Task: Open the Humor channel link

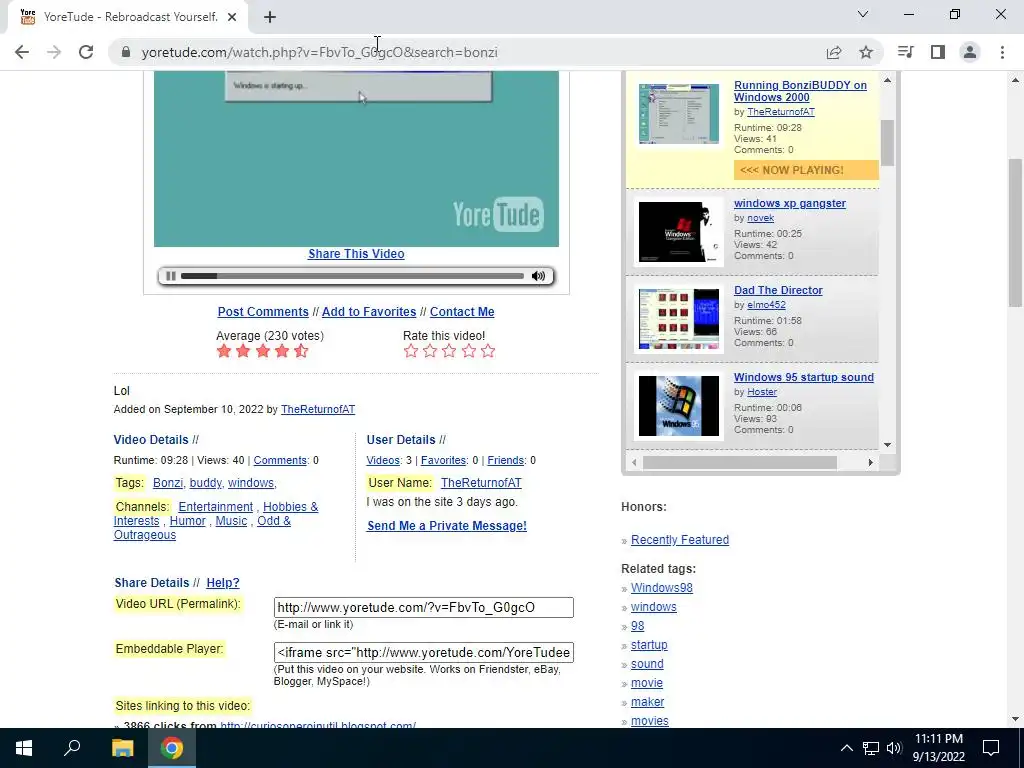Action: coord(187,521)
